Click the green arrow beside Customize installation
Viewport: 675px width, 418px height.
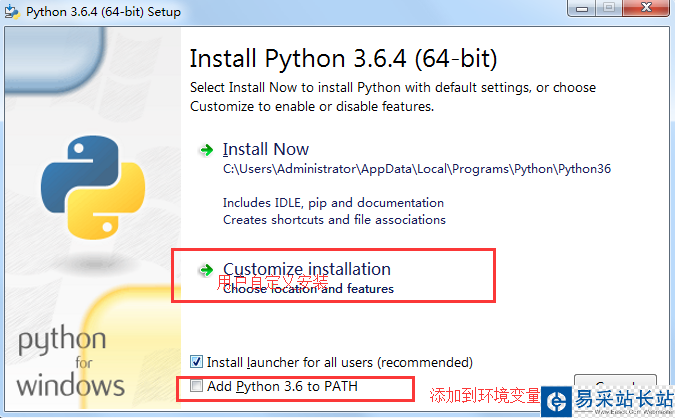(206, 270)
